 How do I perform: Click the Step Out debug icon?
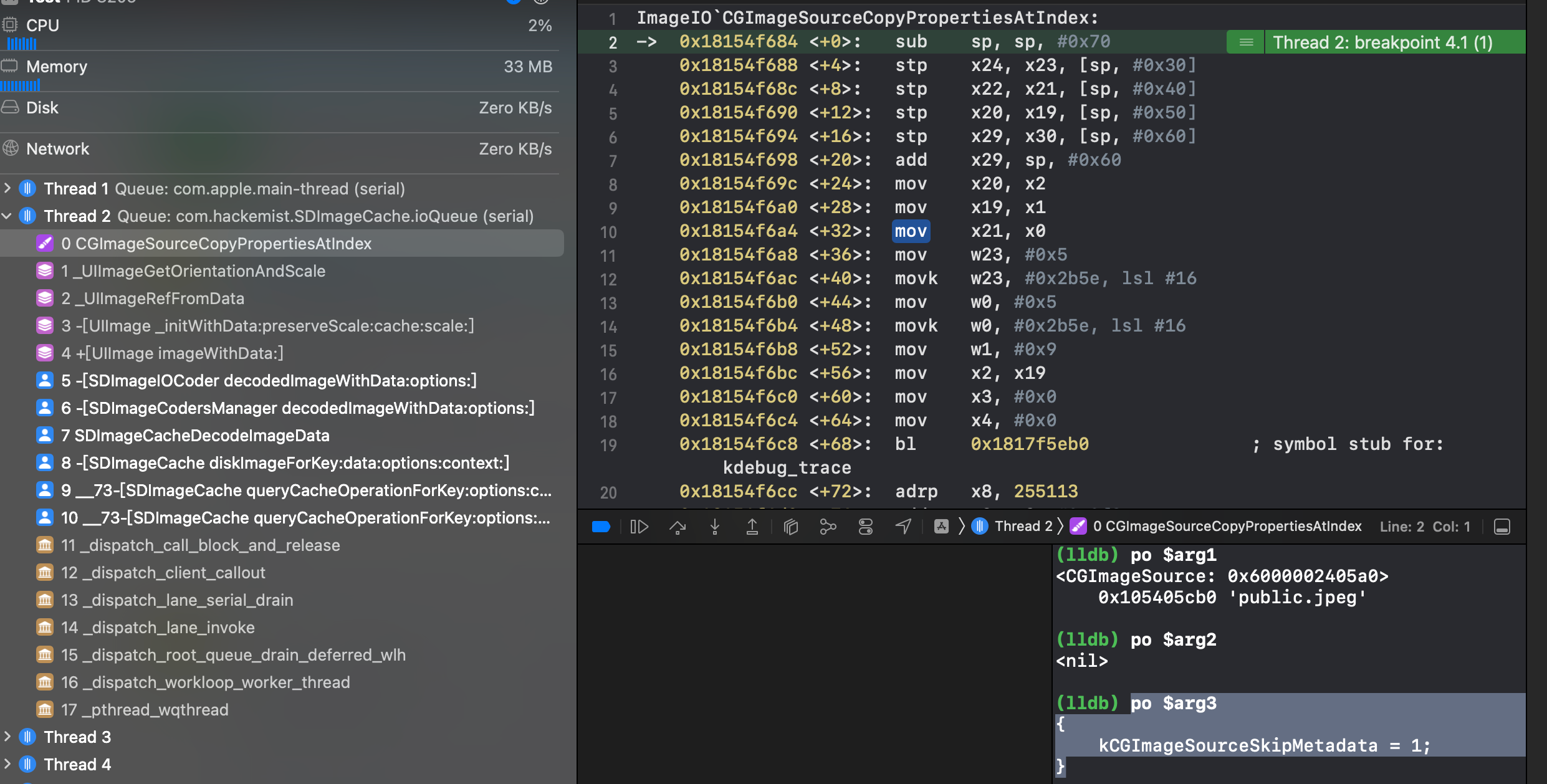point(752,527)
